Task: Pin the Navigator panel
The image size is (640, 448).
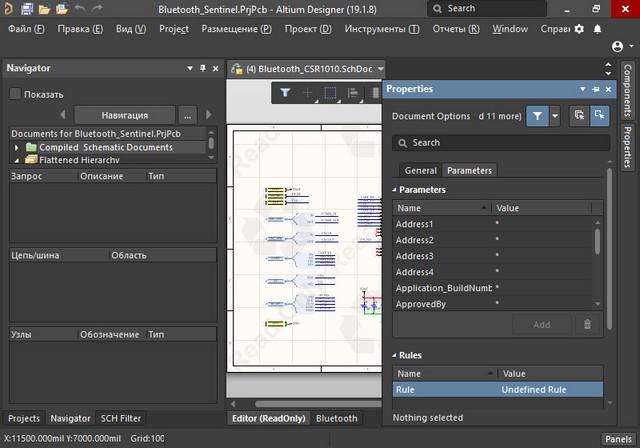Action: coord(203,68)
